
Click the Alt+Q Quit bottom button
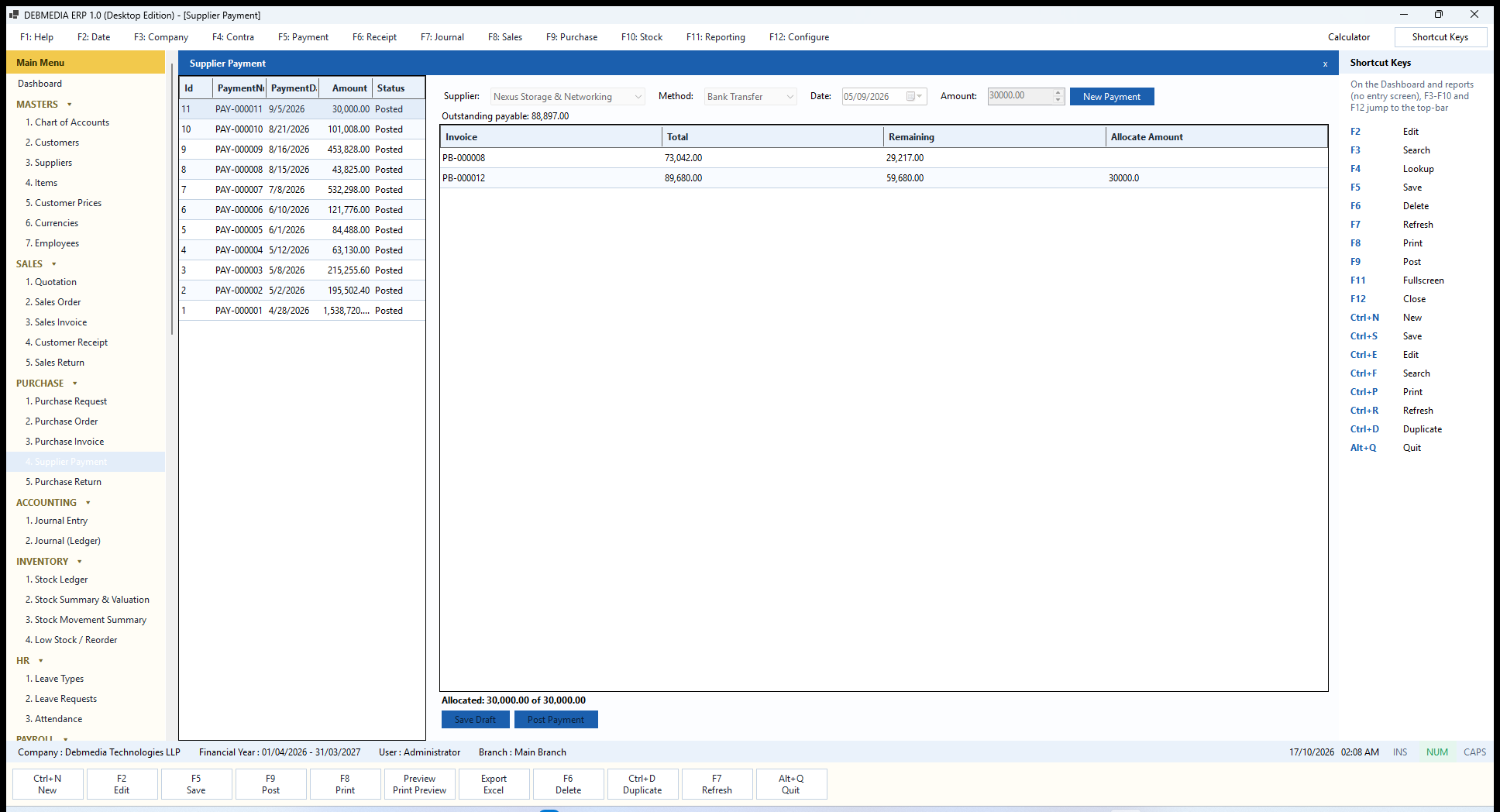791,784
